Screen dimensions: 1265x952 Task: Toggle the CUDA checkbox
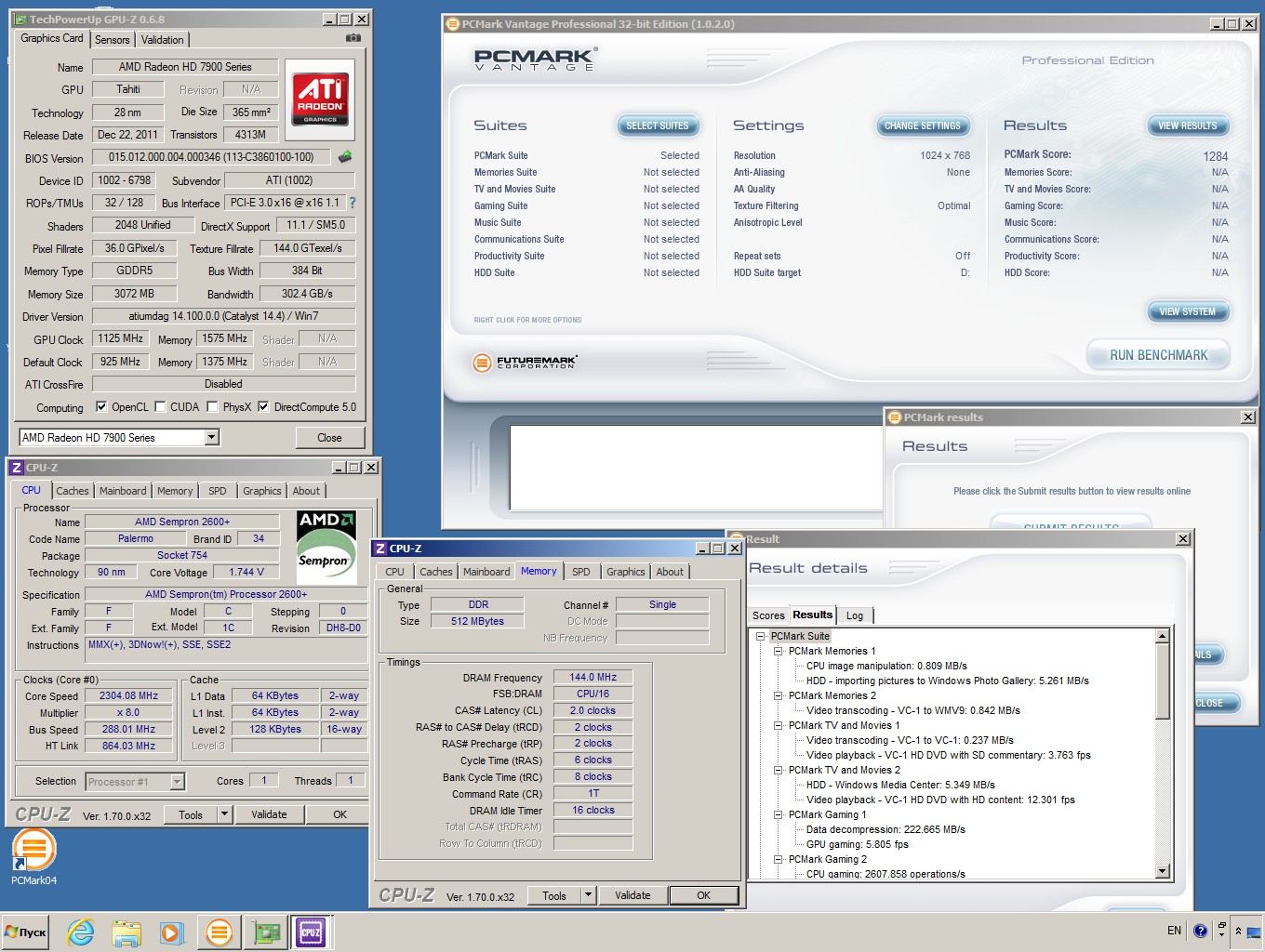tap(160, 406)
